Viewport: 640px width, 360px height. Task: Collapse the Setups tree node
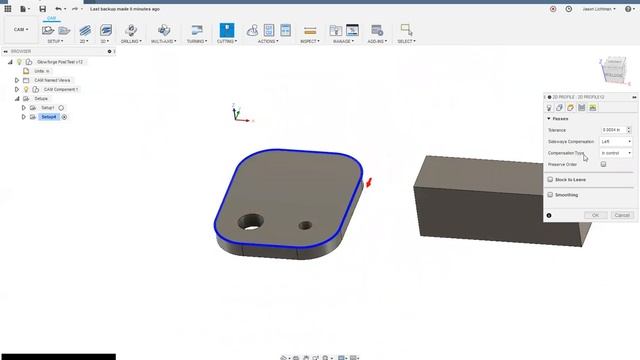[17, 99]
